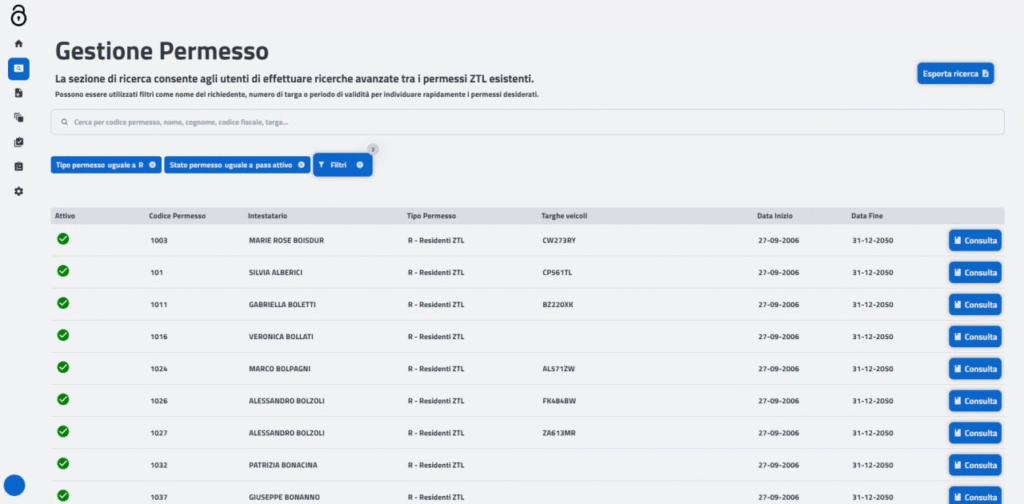The width and height of the screenshot is (1024, 504).
Task: Click the green active checkmark for permit 1003
Action: pyautogui.click(x=63, y=239)
